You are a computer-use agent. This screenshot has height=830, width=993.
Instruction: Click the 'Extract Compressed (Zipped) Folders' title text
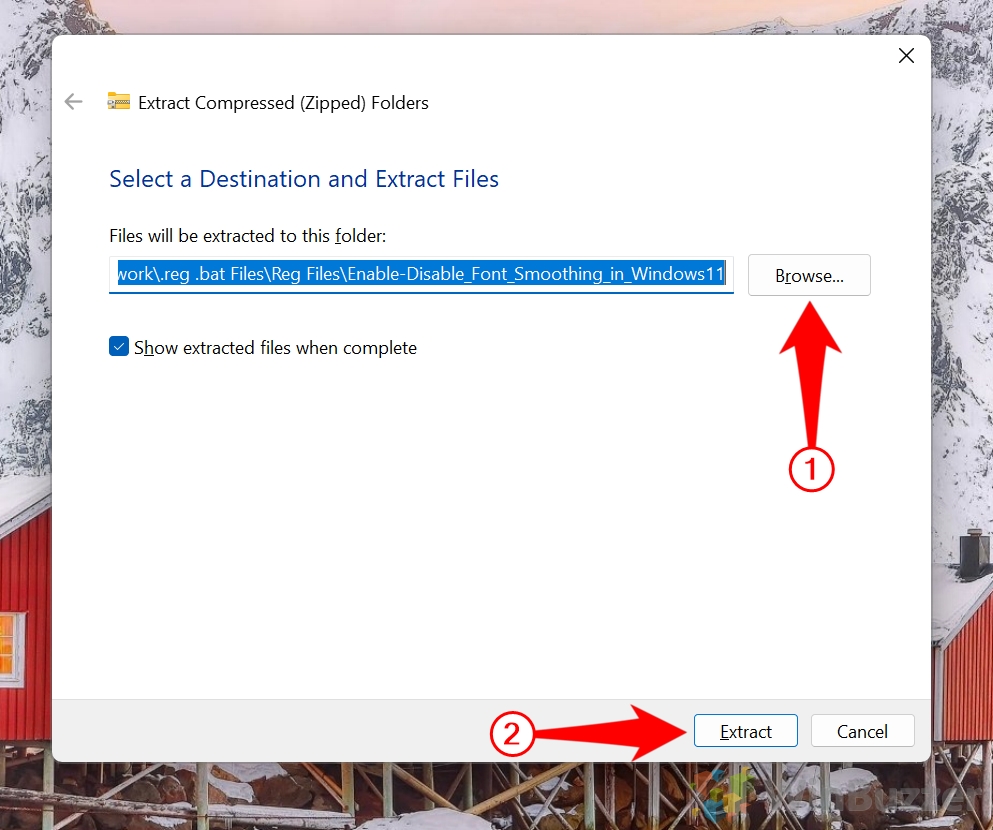click(x=283, y=103)
